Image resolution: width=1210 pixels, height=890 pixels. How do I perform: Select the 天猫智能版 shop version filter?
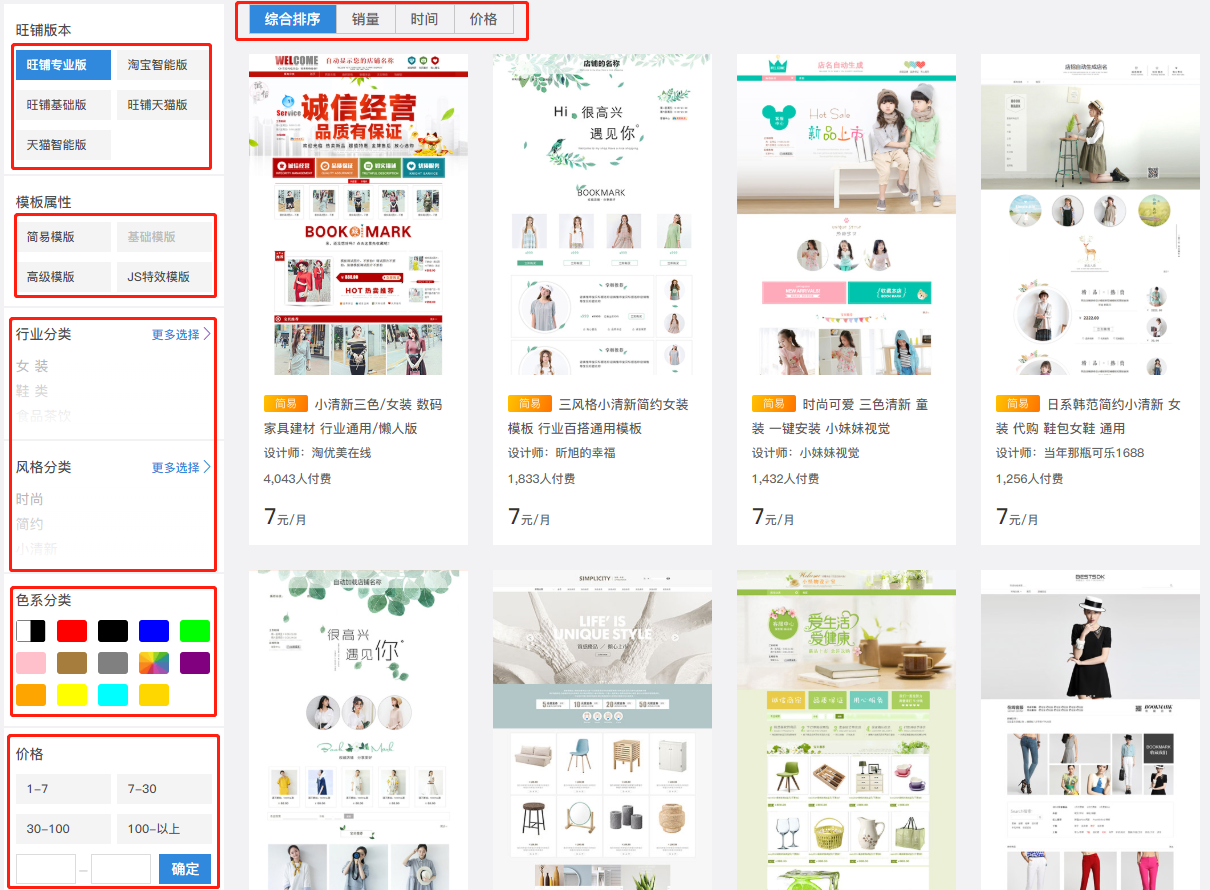[x=63, y=144]
